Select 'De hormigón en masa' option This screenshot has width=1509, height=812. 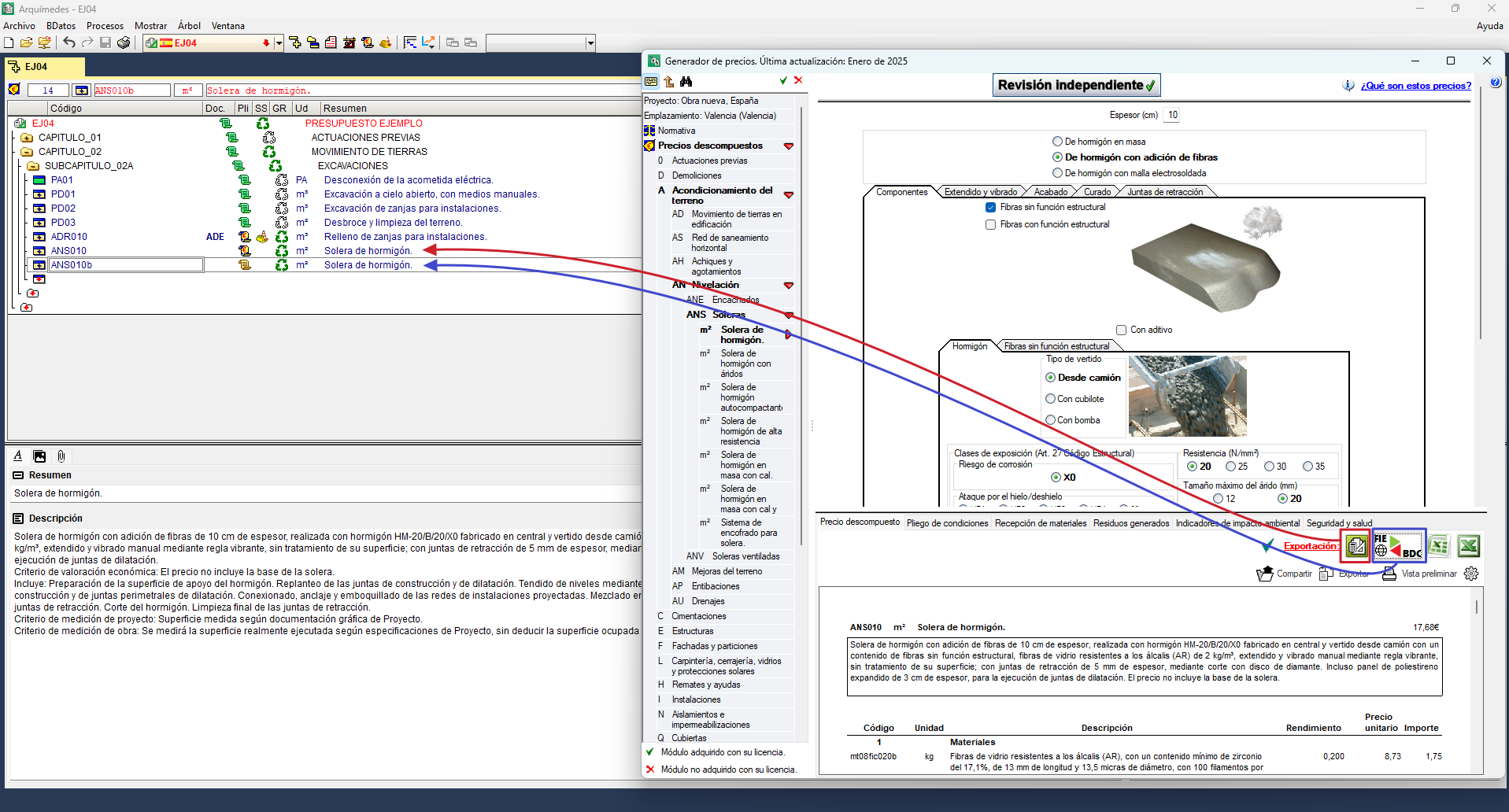tap(1057, 142)
